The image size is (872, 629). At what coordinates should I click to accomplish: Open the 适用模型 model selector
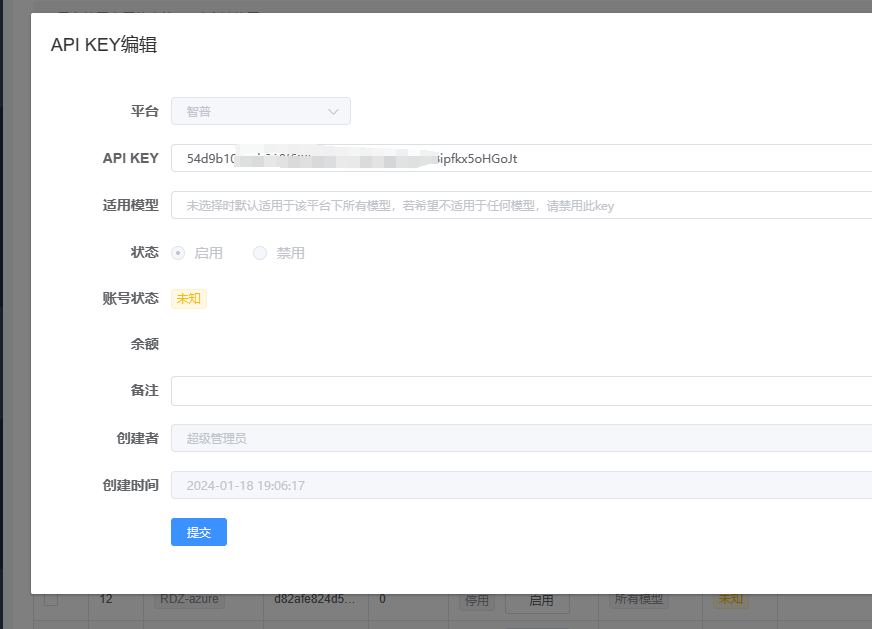pyautogui.click(x=522, y=205)
